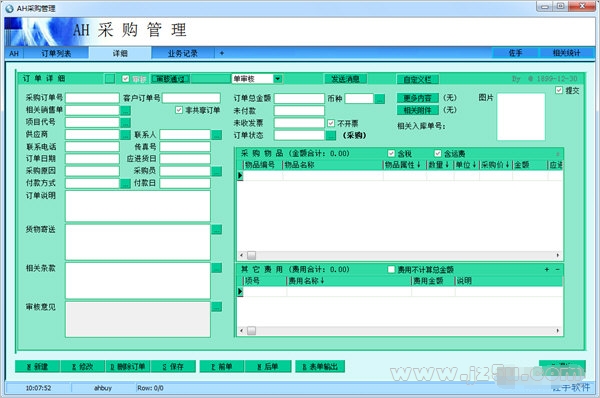Click scrollbar thumb of 其它费用 grid
600x398 pixels.
click(251, 330)
